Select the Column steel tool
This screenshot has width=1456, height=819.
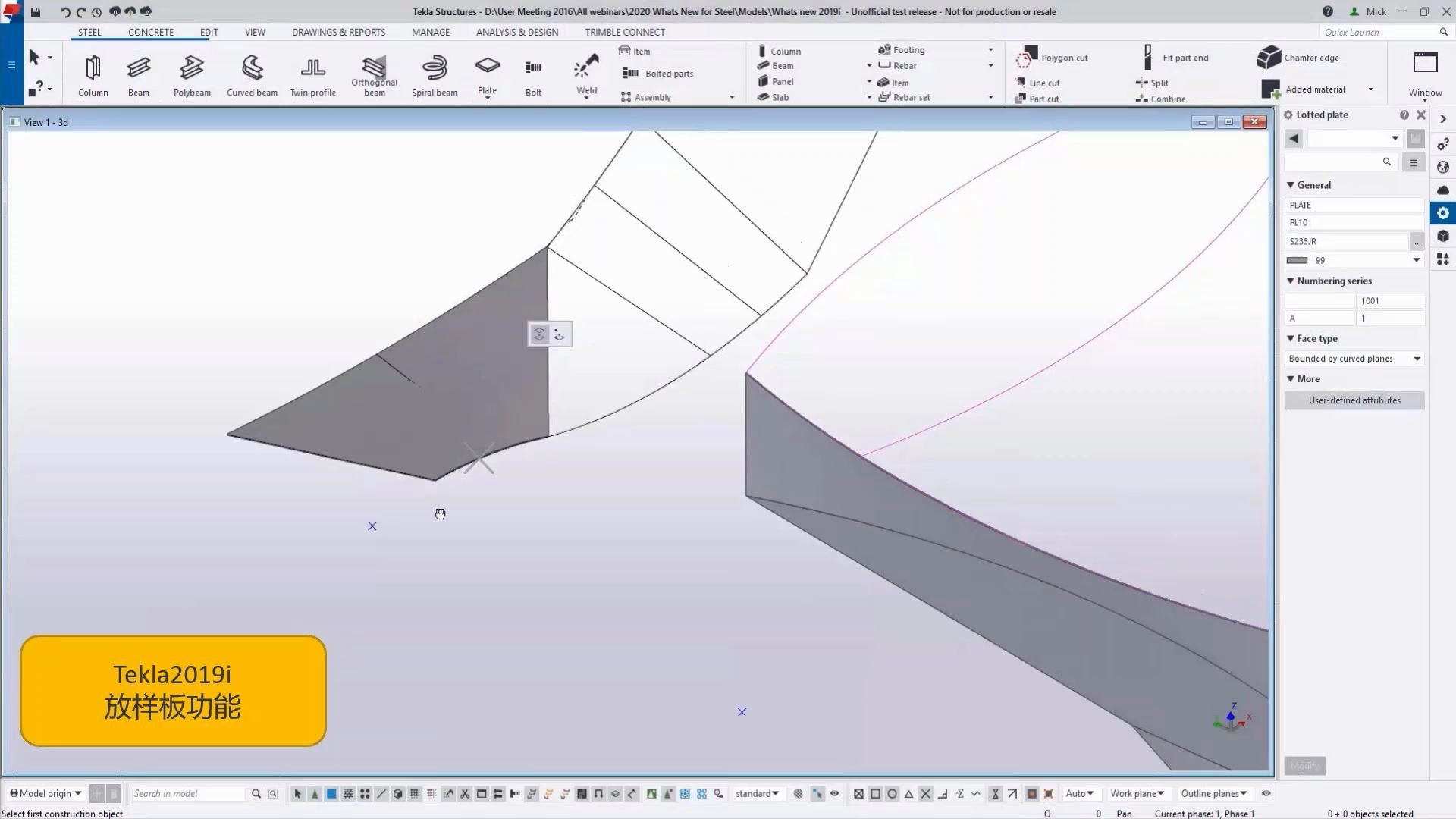[93, 75]
